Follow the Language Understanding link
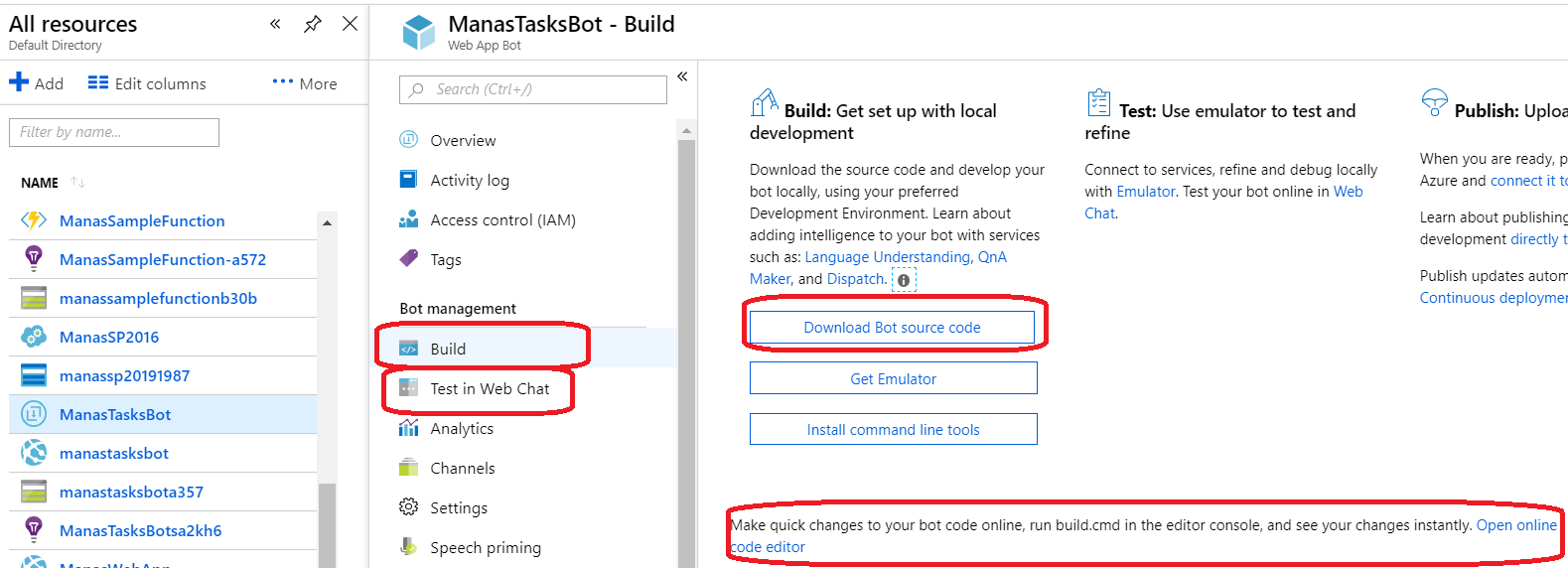Image resolution: width=1568 pixels, height=568 pixels. (887, 257)
